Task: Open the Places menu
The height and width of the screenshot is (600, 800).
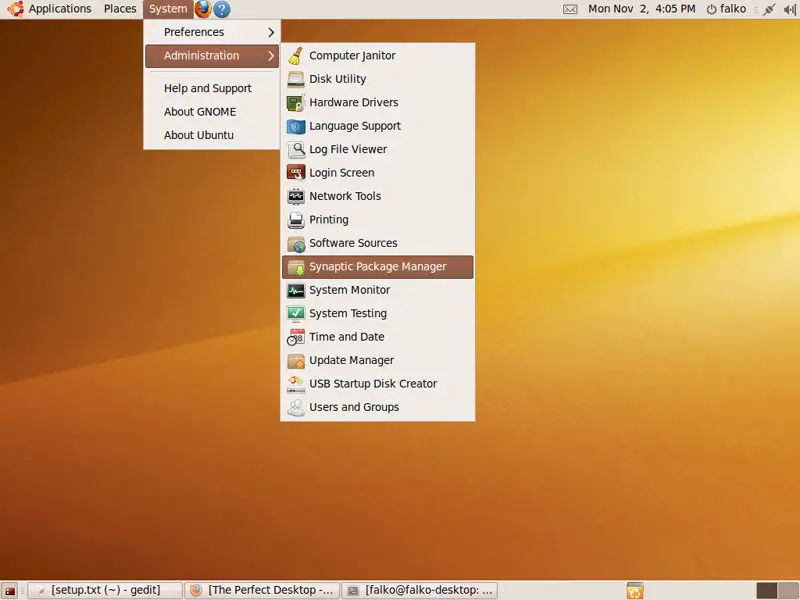Action: point(120,9)
